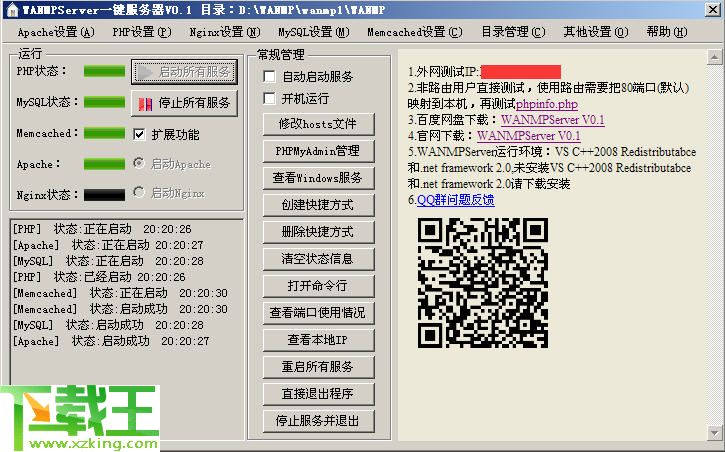Select log line "[Memcached] 状态:正在启动"
This screenshot has width=725, height=452.
[120, 293]
